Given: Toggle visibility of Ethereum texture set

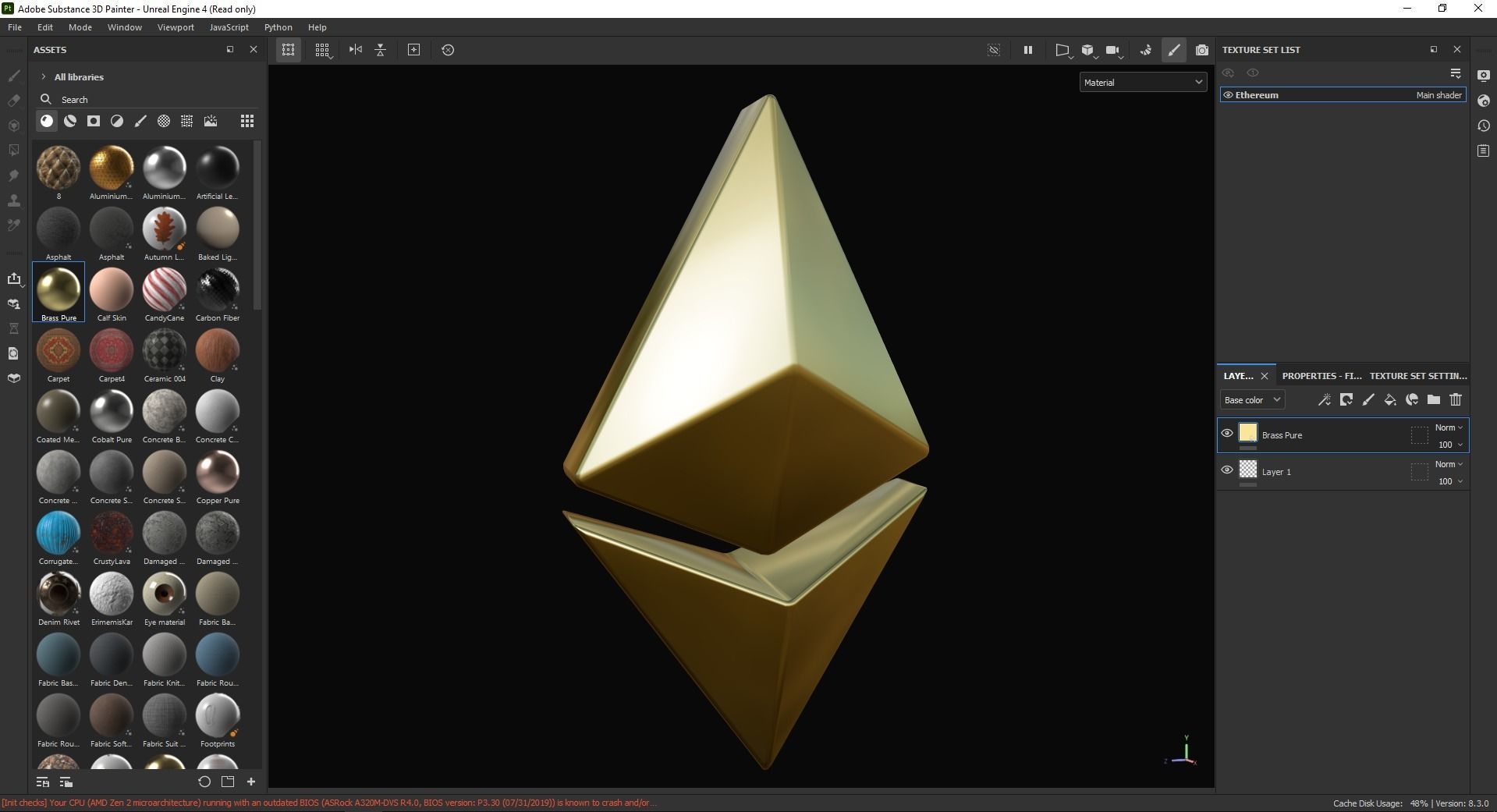Looking at the screenshot, I should tap(1228, 95).
